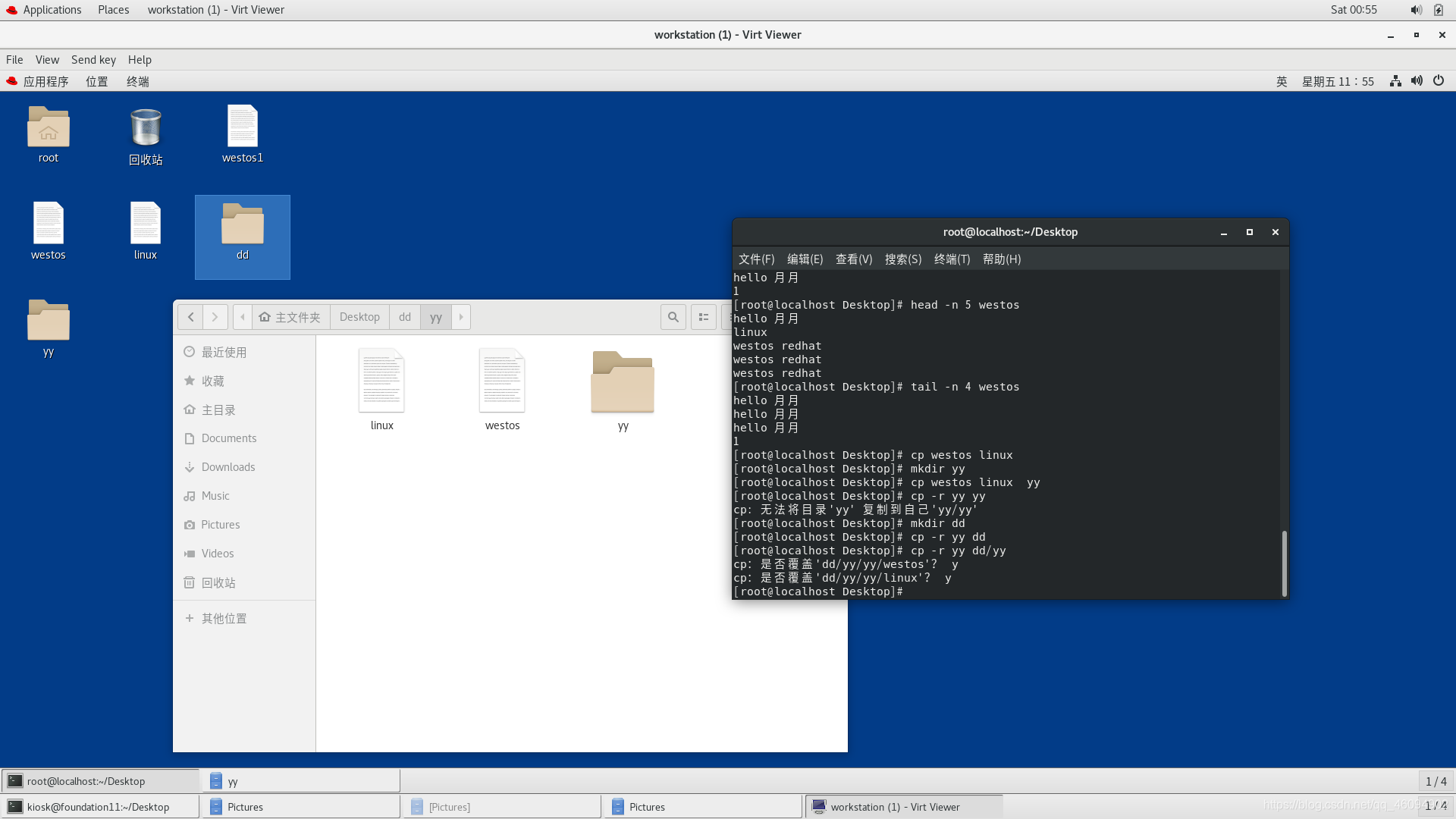Screen dimensions: 1456x819
Task: Click the file manager search icon
Action: 673,317
